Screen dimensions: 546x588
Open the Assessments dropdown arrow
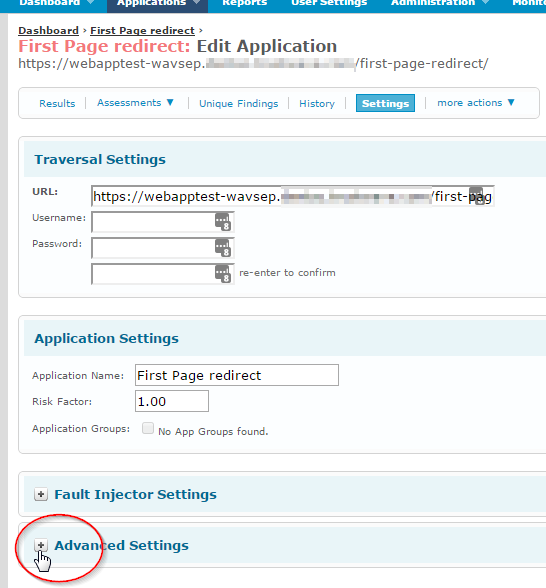[x=170, y=102]
